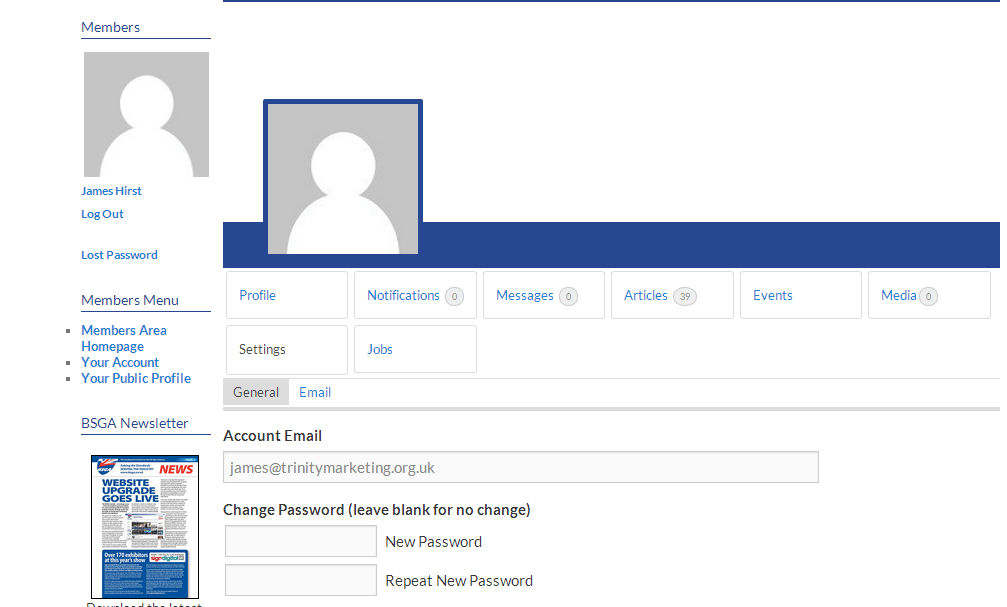Open the BSGA Newsletter cover thumbnail
This screenshot has height=607, width=1007.
[144, 527]
